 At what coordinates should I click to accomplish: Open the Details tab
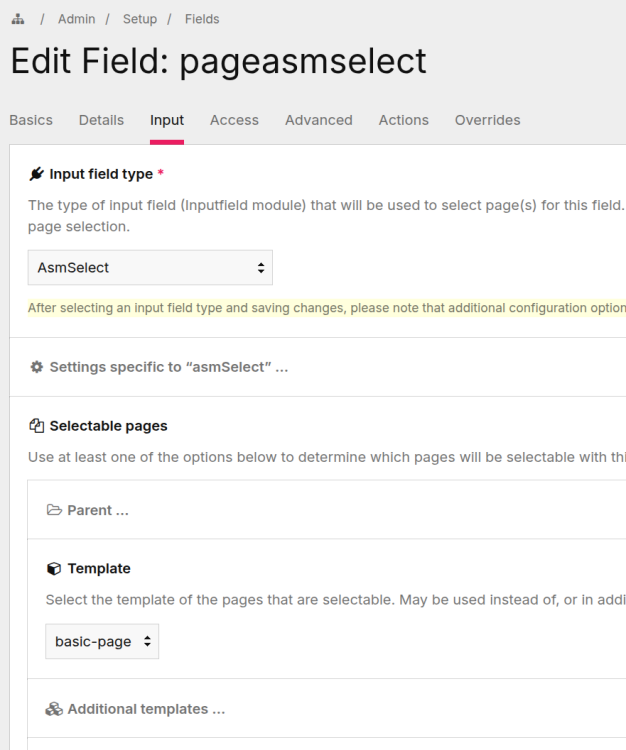pos(101,120)
